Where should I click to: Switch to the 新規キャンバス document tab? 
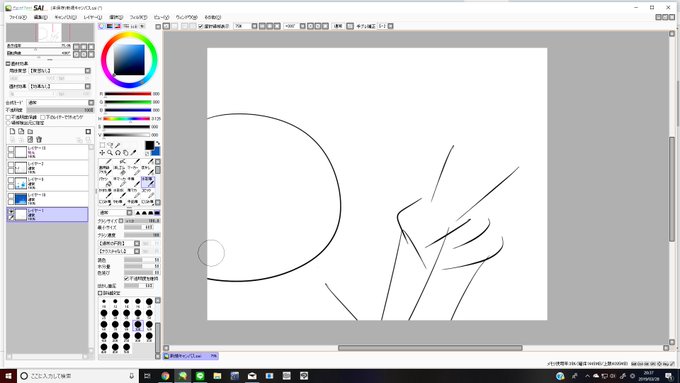pos(190,356)
